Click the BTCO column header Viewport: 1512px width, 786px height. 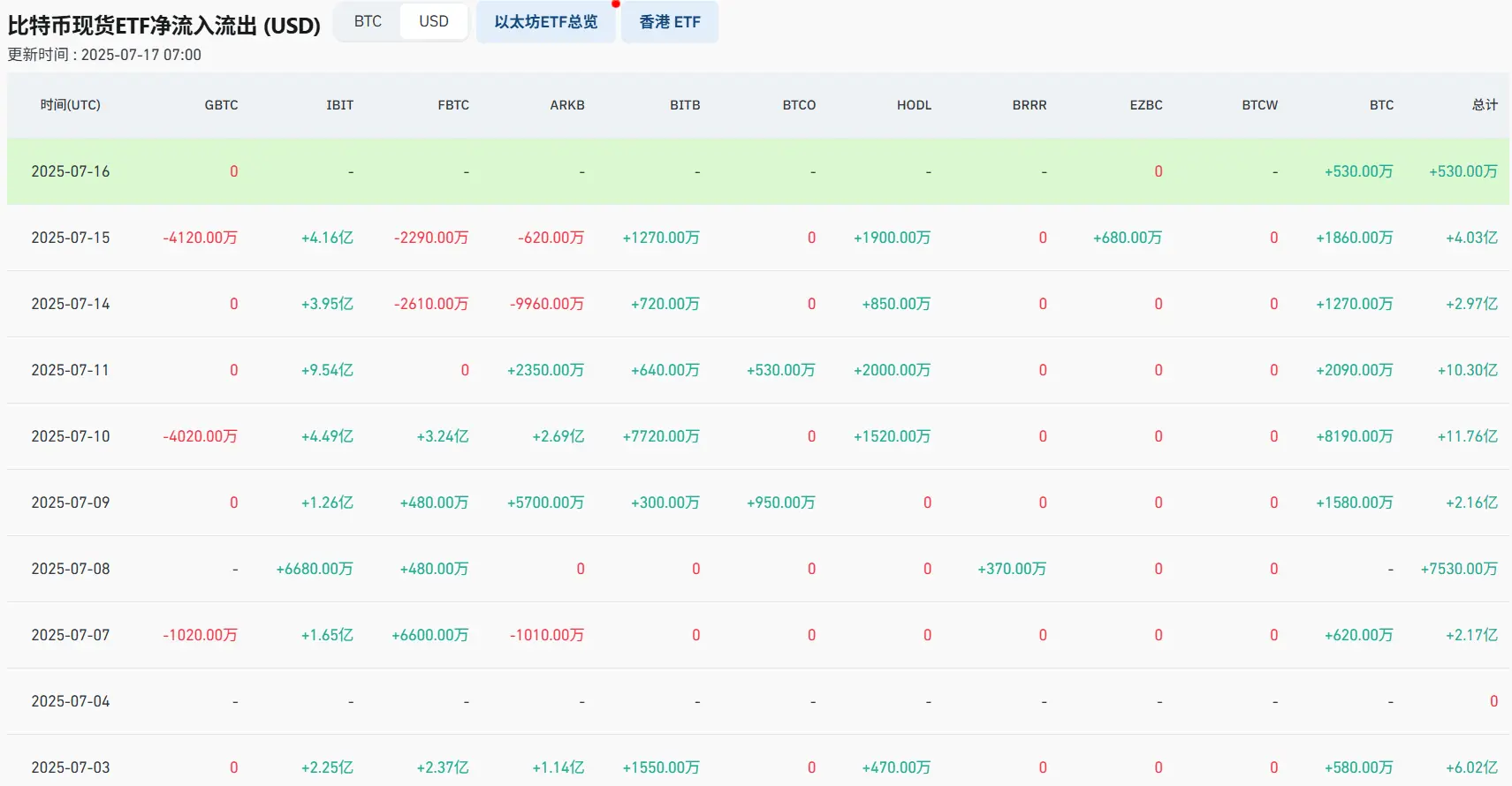click(x=799, y=105)
